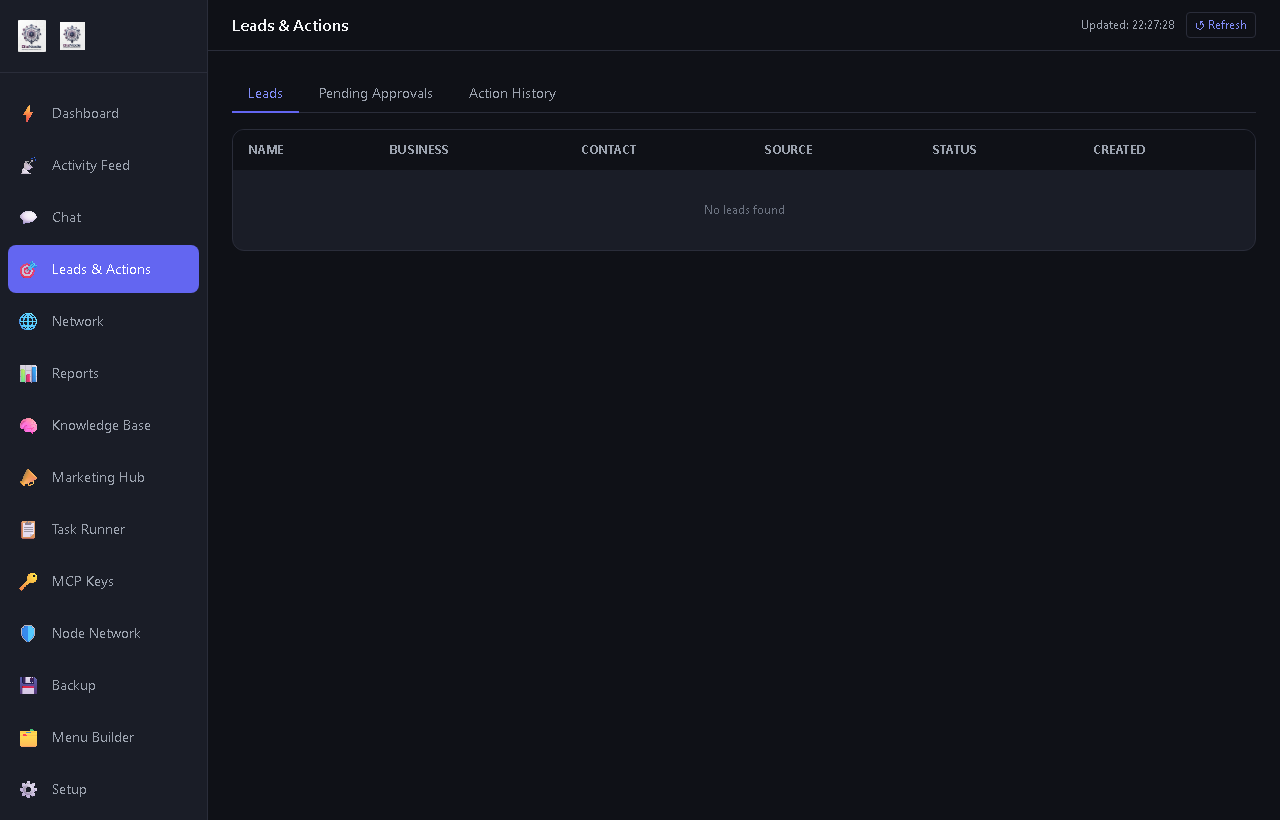Select the Backup floppy disk icon

pyautogui.click(x=28, y=685)
